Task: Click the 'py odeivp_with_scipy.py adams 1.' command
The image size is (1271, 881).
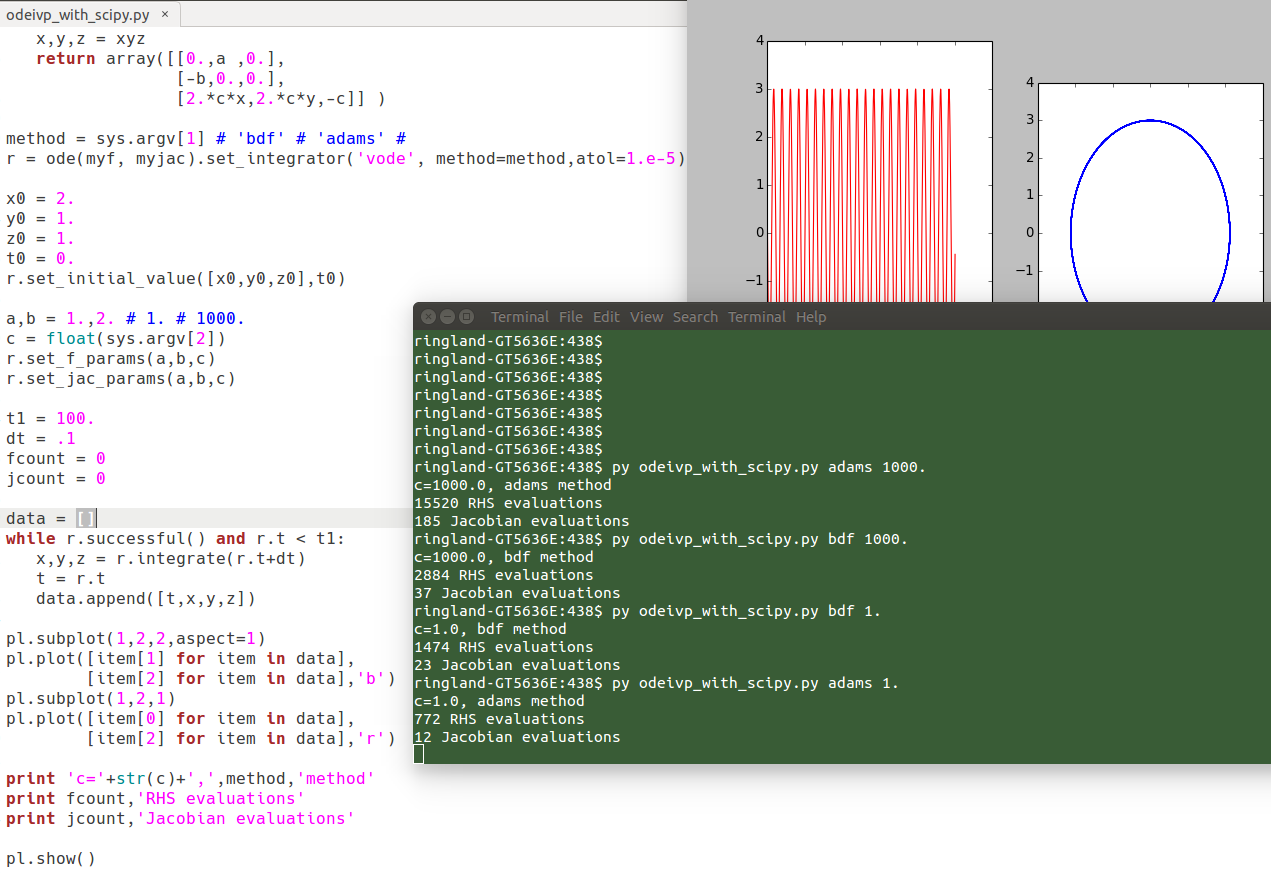Action: (755, 683)
